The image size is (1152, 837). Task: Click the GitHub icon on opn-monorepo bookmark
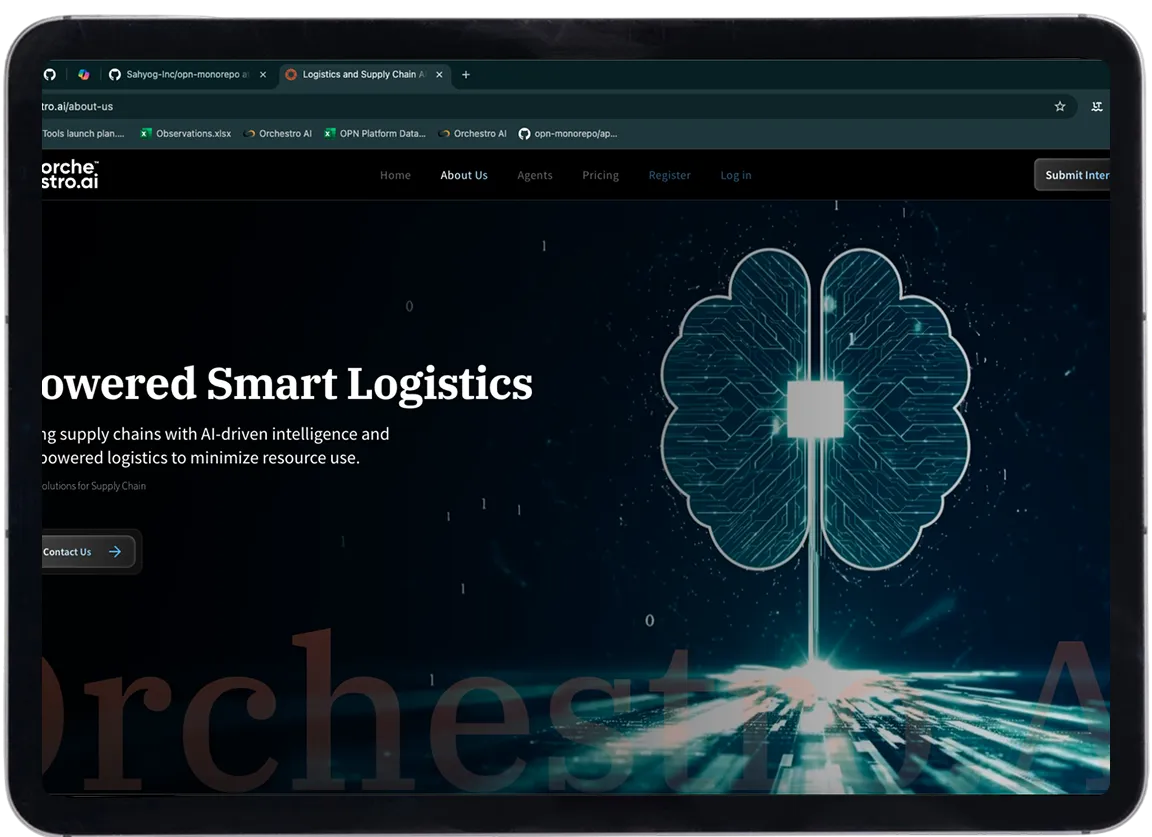524,133
